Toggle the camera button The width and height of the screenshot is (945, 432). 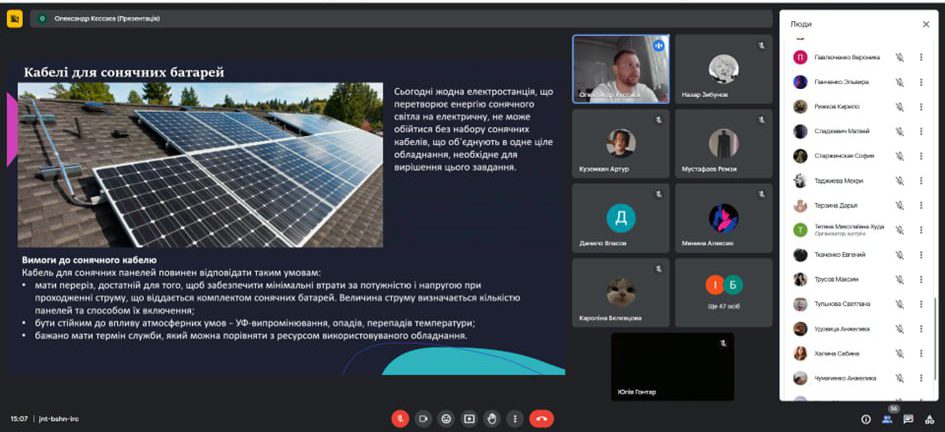point(423,419)
